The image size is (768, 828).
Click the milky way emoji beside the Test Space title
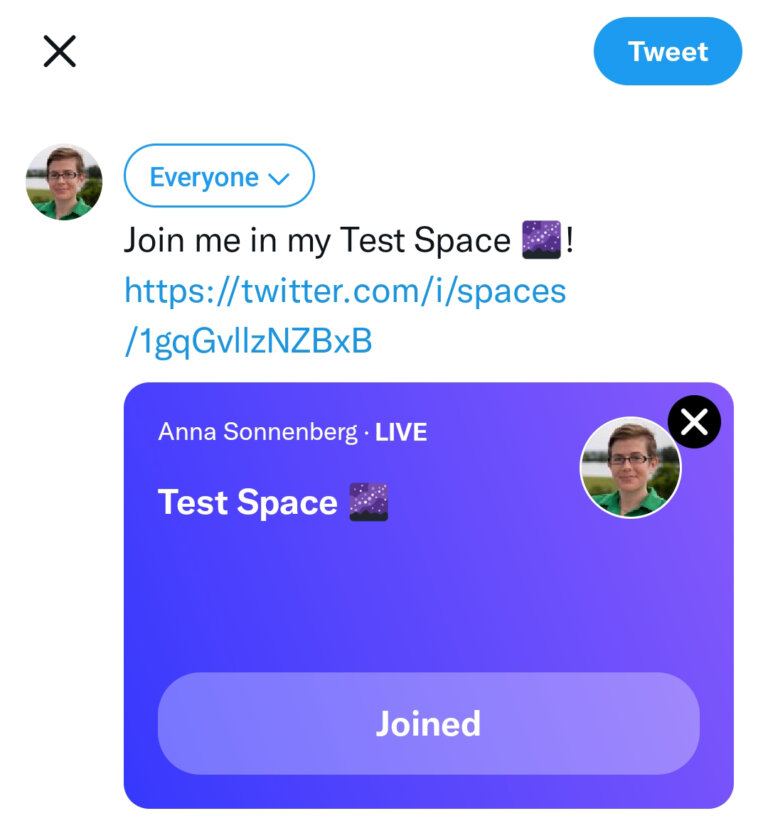coord(369,502)
